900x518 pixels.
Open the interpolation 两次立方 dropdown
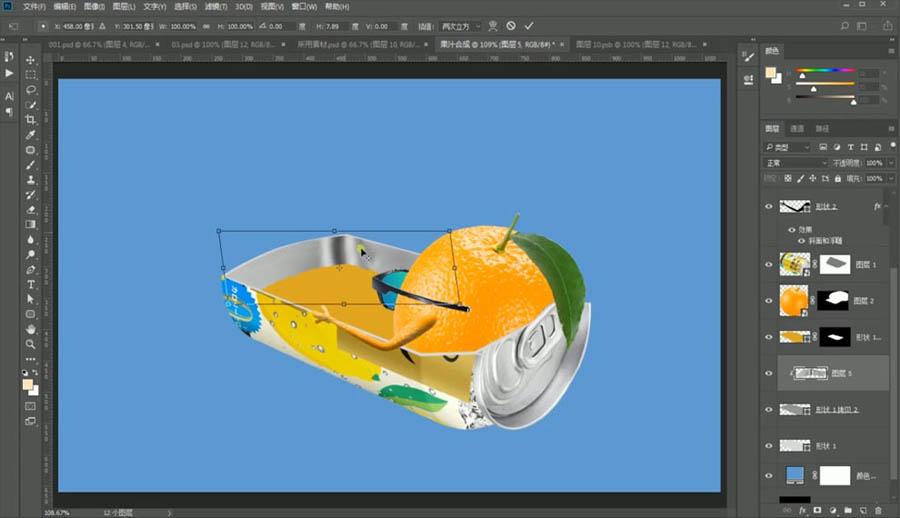462,25
